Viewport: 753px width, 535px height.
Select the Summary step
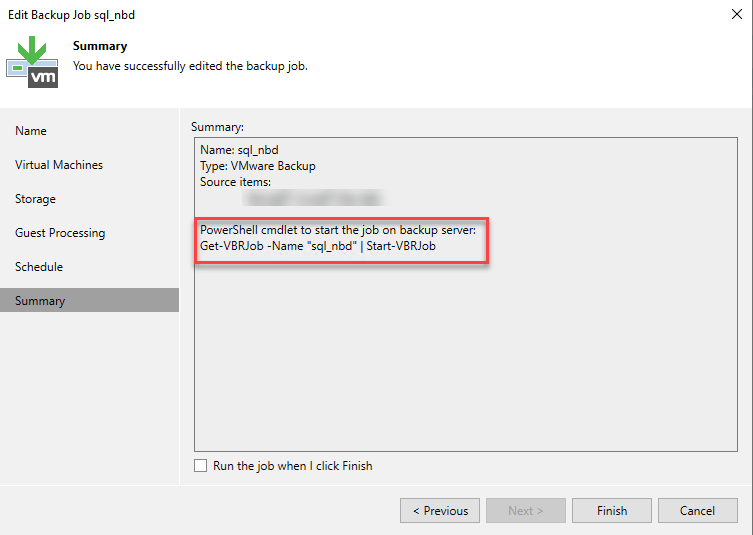pyautogui.click(x=89, y=301)
